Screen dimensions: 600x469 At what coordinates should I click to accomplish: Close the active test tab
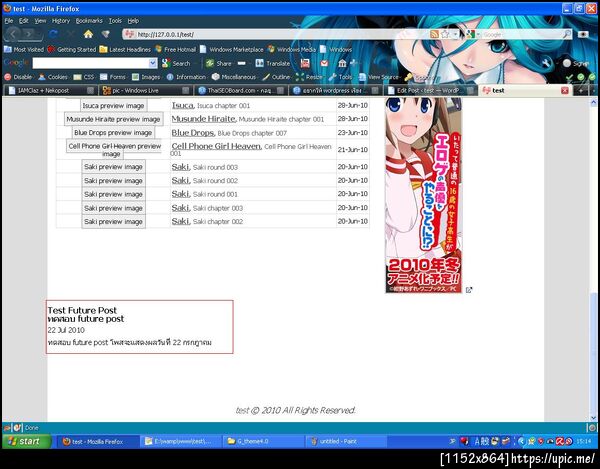(x=564, y=90)
